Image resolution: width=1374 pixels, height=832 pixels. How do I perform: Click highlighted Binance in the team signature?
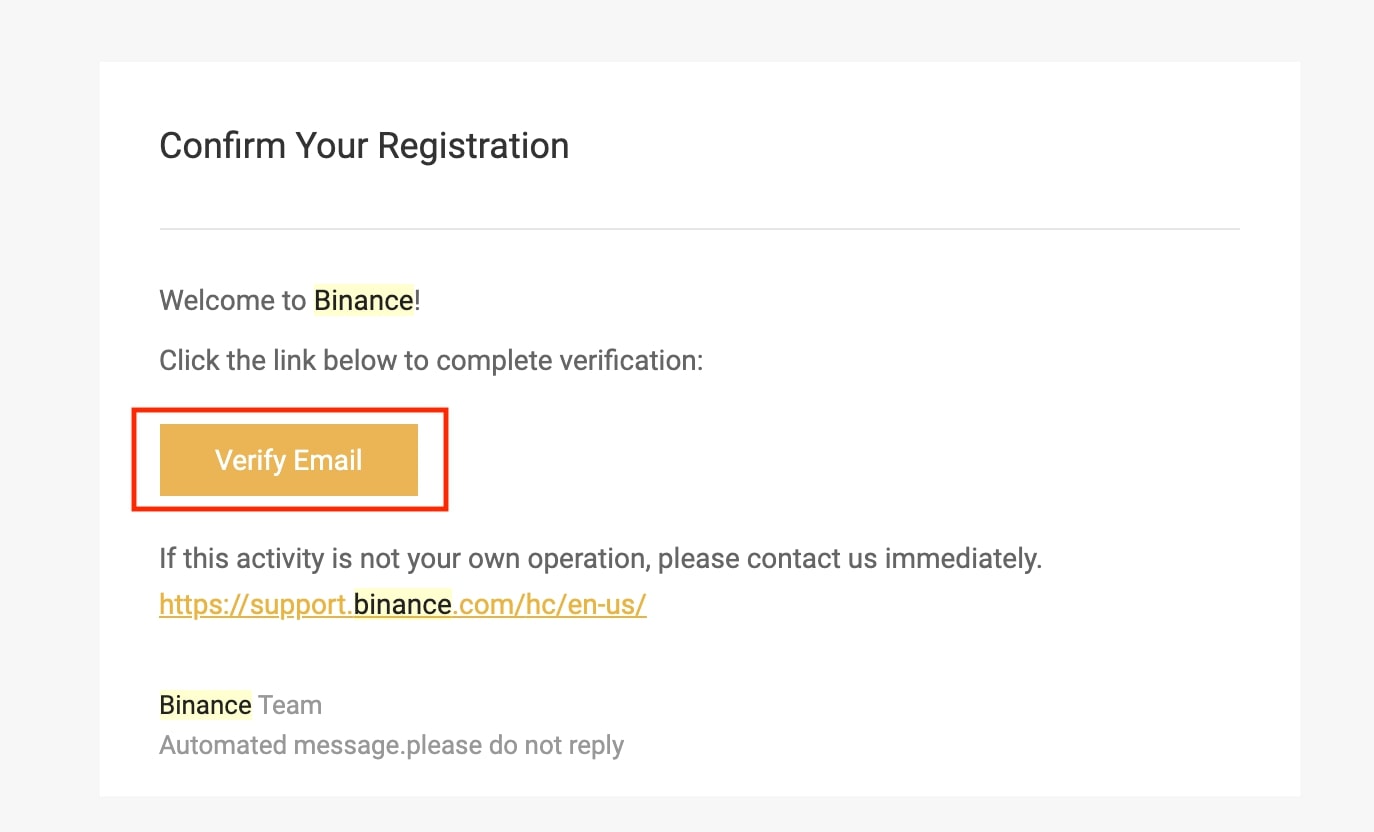tap(206, 705)
